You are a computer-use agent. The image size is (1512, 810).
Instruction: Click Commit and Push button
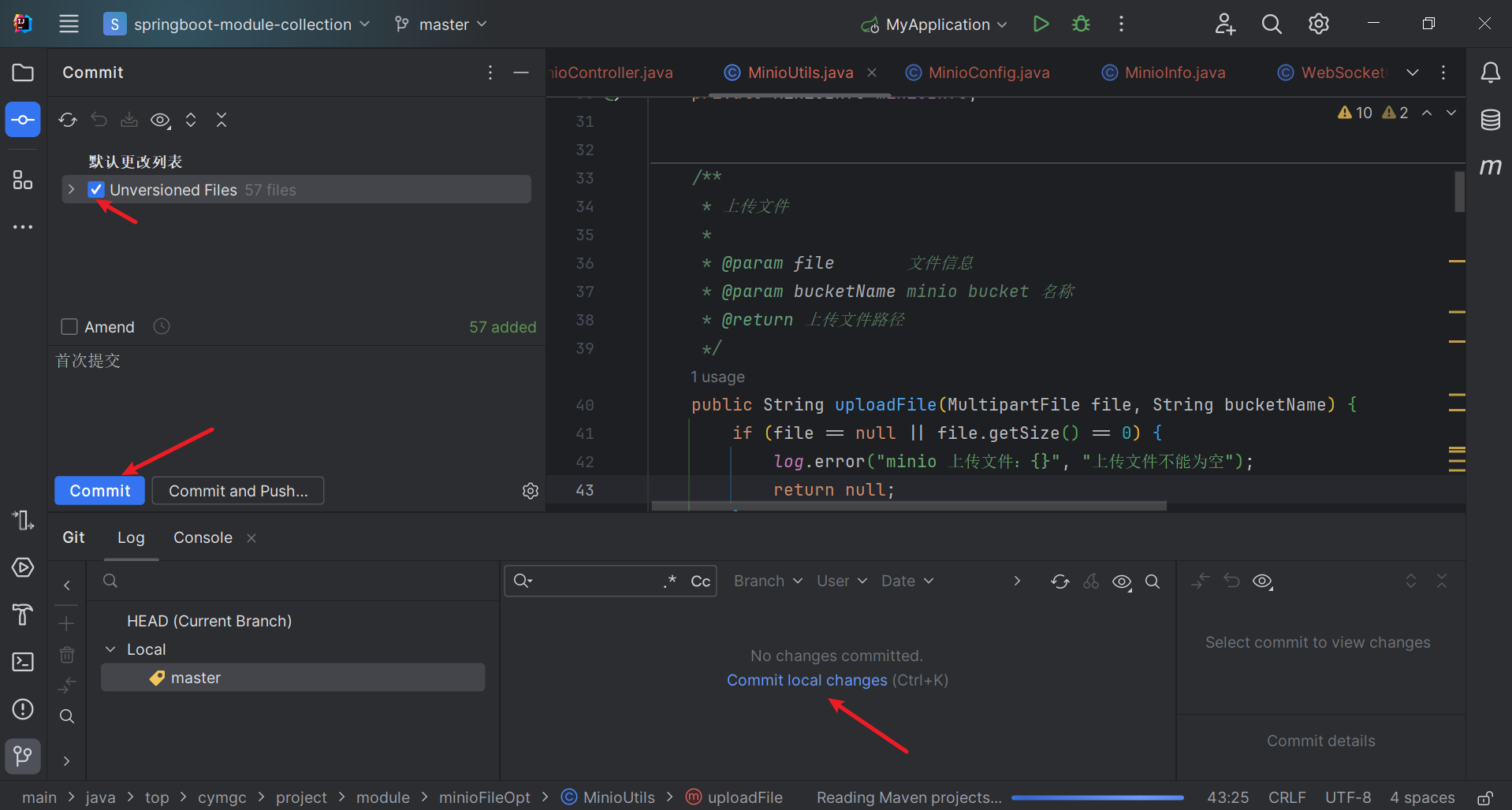coord(238,491)
